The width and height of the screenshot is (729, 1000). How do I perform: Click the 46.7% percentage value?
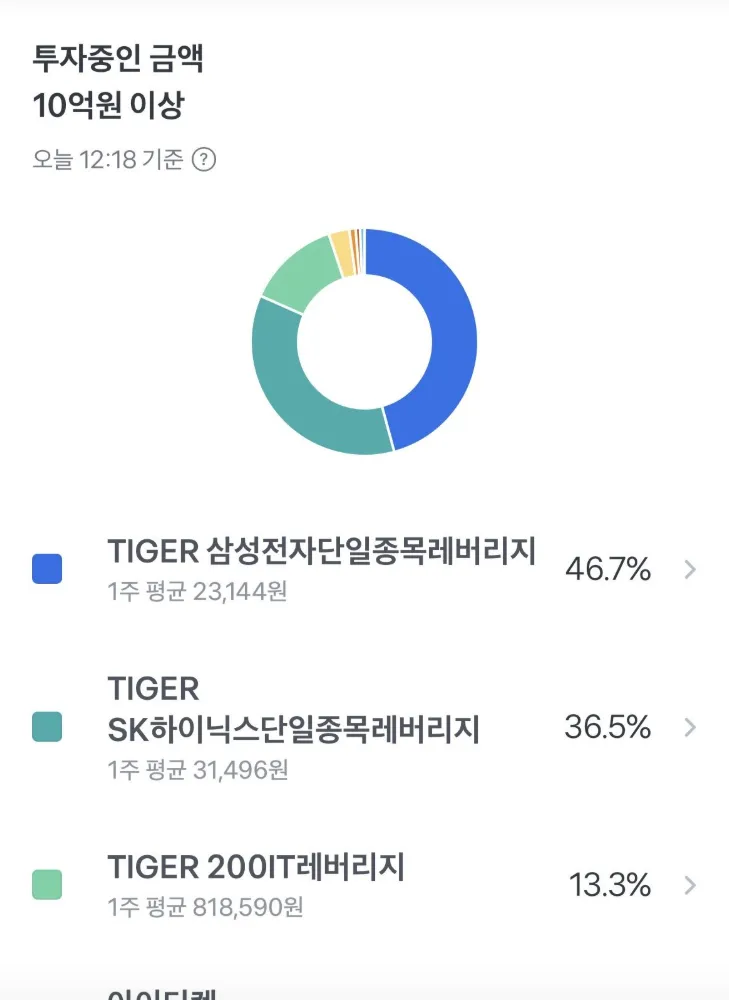[608, 569]
